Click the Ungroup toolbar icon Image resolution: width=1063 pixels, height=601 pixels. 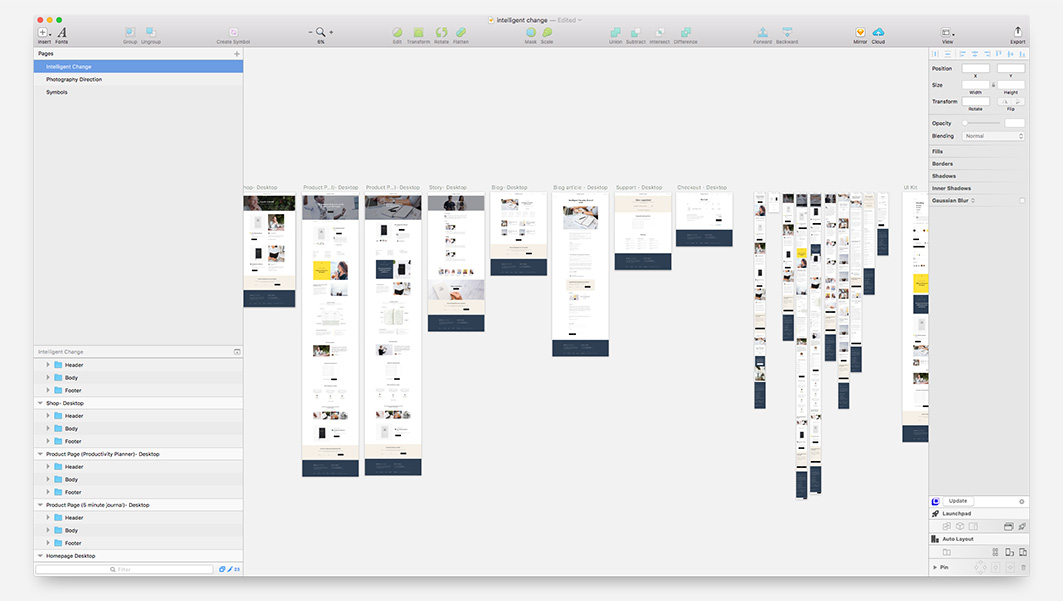tap(151, 32)
